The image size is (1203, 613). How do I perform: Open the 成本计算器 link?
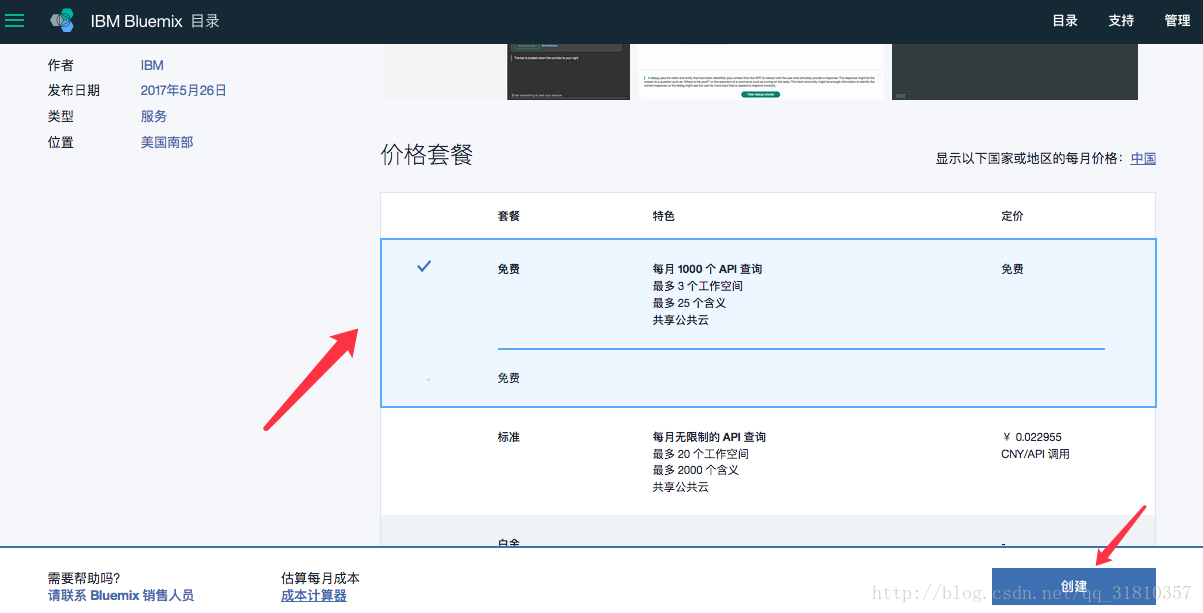point(314,595)
